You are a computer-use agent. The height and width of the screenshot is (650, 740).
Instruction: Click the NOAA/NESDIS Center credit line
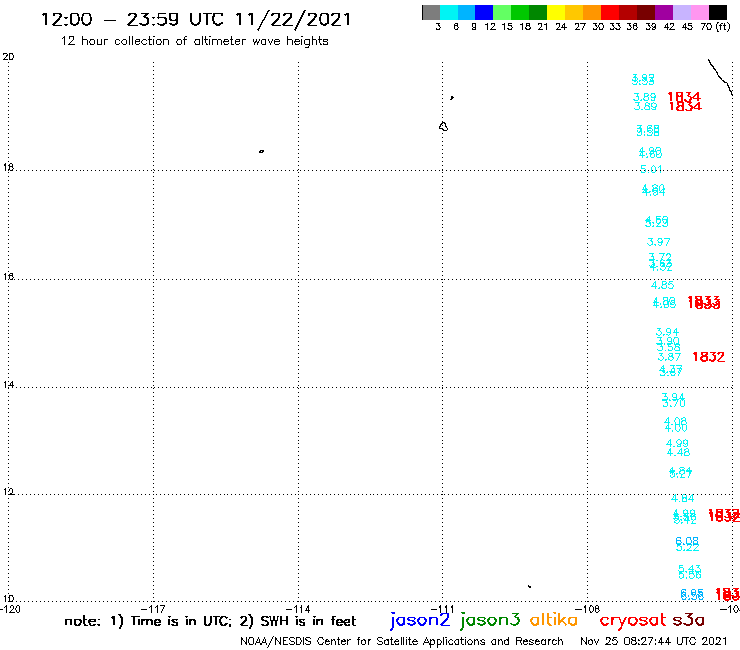click(x=402, y=641)
